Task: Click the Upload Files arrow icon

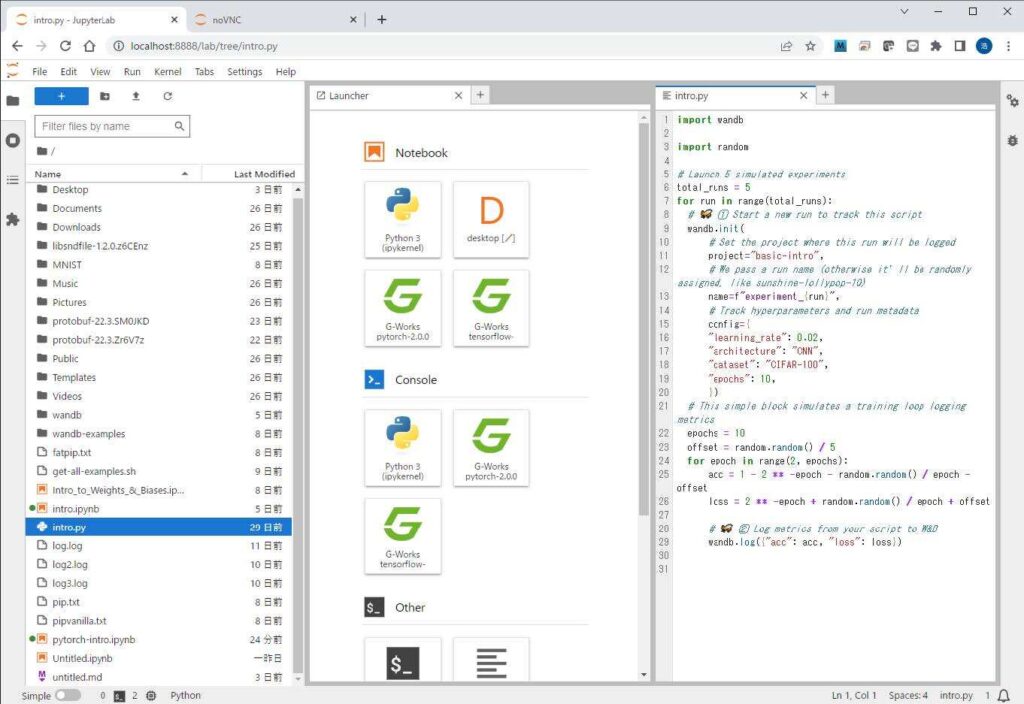Action: click(x=136, y=96)
